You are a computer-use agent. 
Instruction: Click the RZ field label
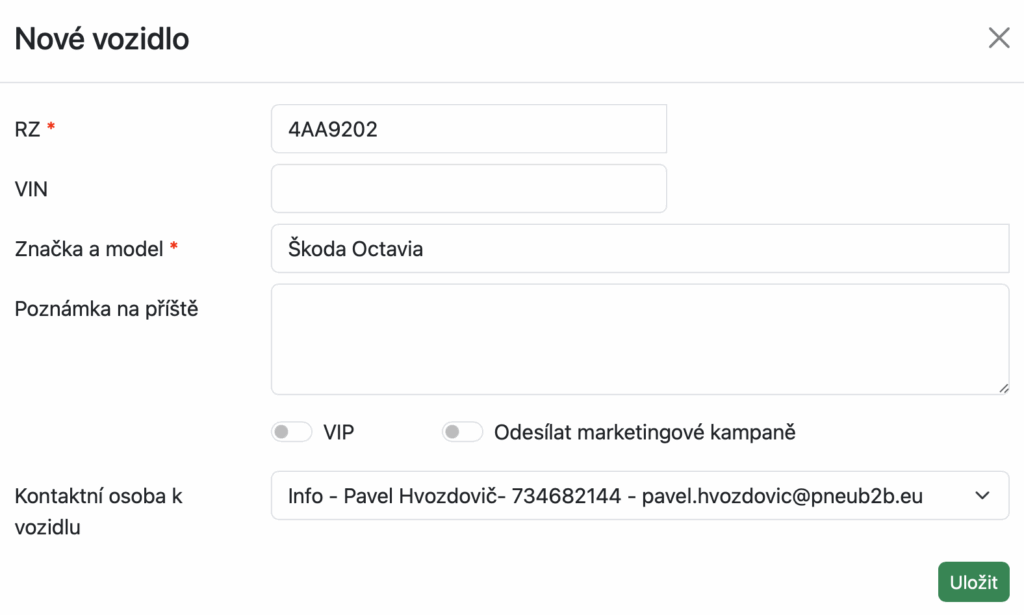coord(27,129)
